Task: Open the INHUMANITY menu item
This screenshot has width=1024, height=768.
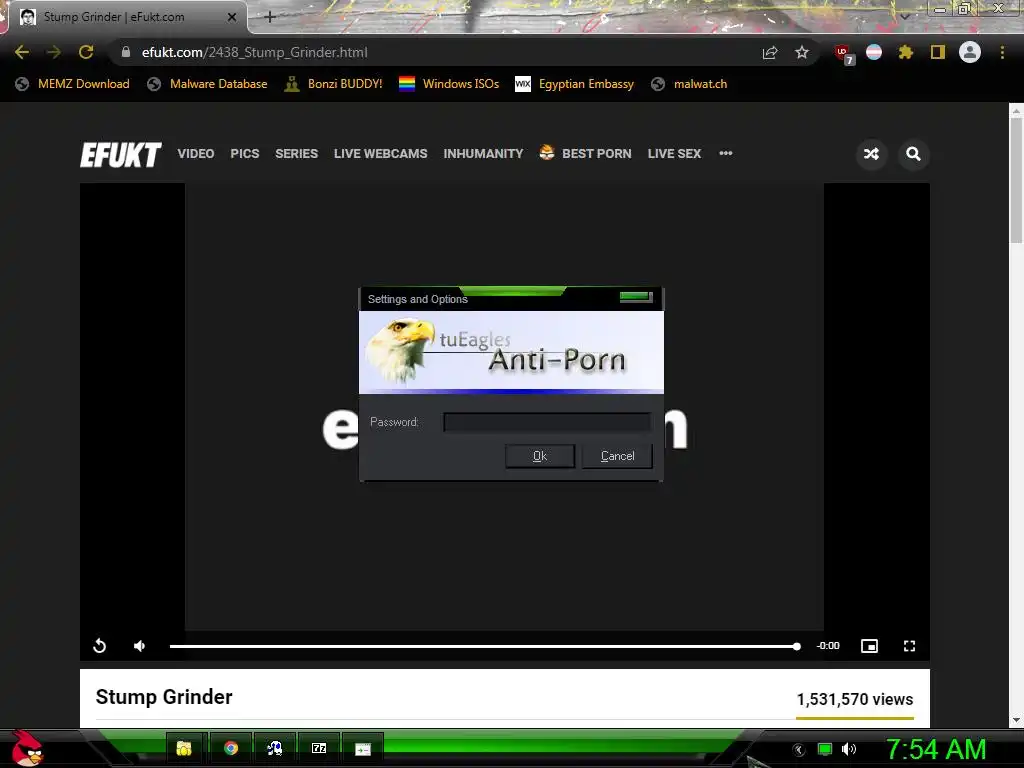Action: pyautogui.click(x=483, y=153)
